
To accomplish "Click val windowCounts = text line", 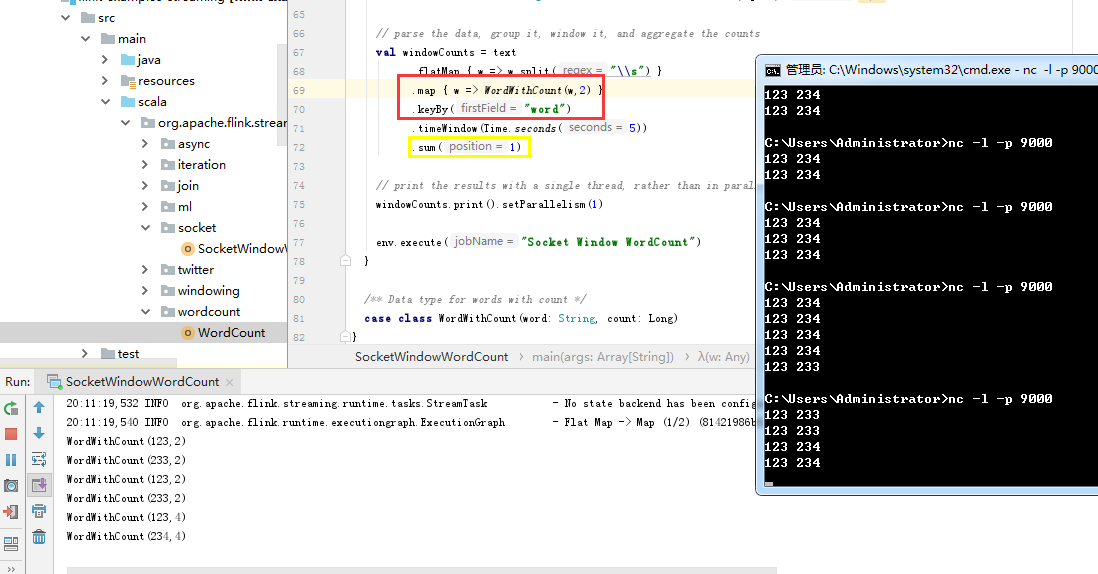I will (x=445, y=52).
